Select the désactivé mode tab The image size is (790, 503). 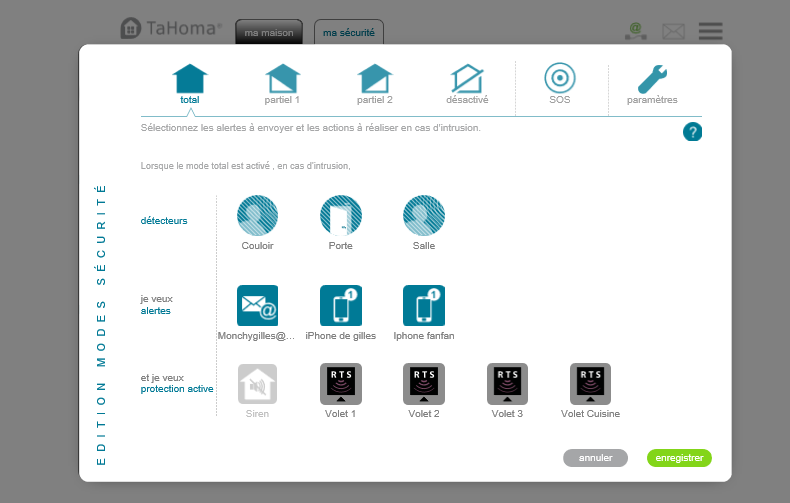pyautogui.click(x=467, y=80)
